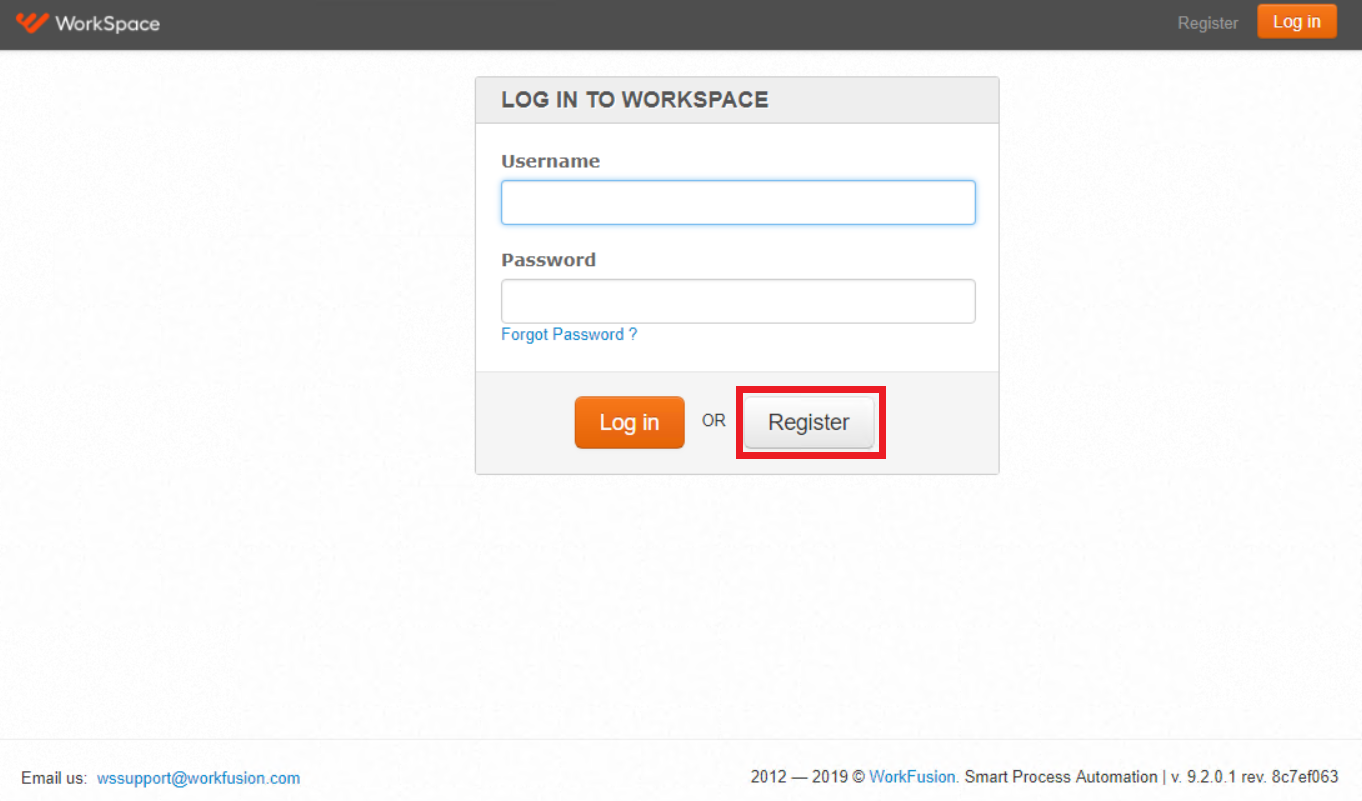Open the wssupport@workfusion.com email link
Viewport: 1362px width, 801px height.
click(x=198, y=778)
